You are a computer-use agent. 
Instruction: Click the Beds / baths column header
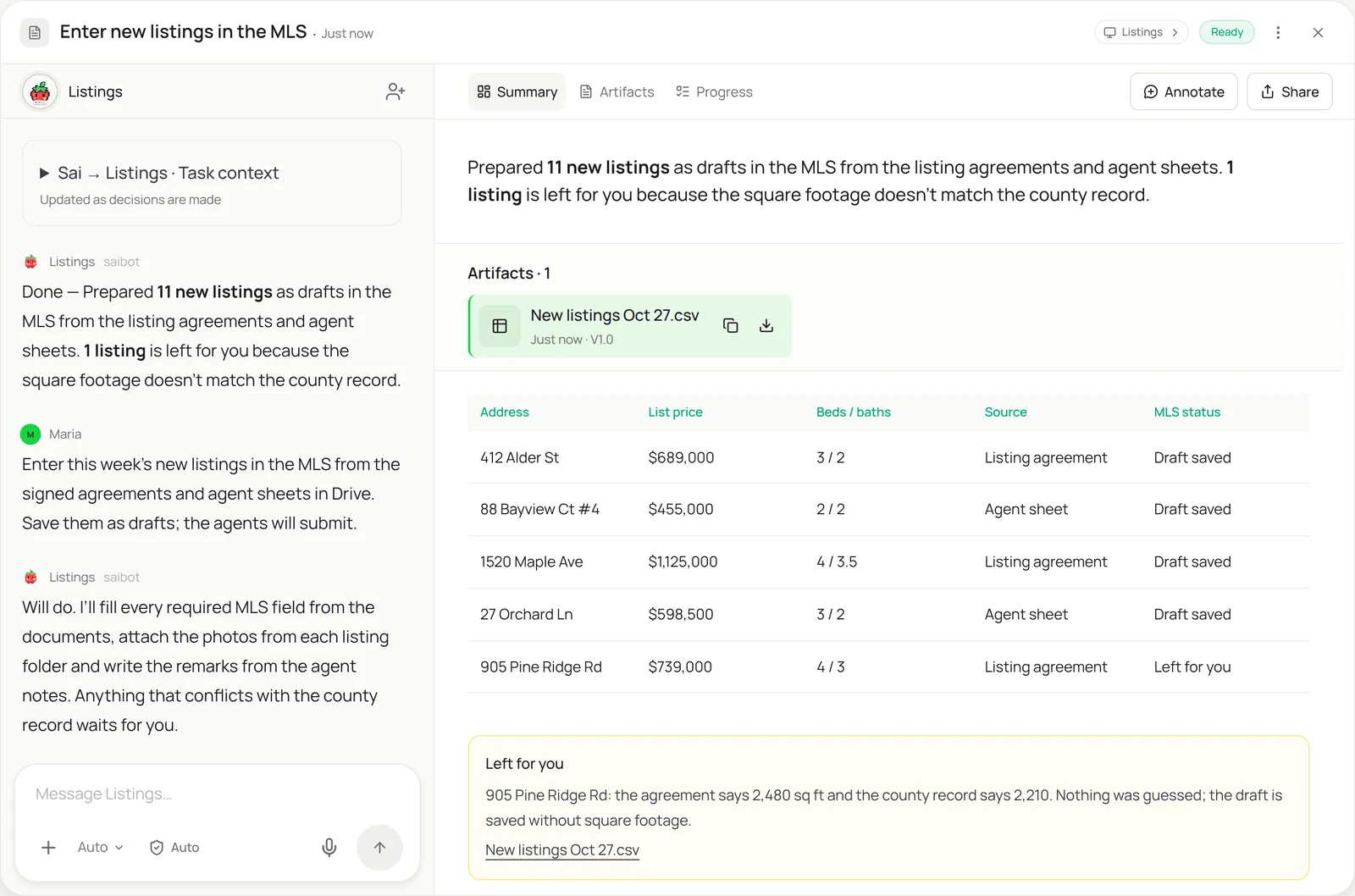click(854, 412)
